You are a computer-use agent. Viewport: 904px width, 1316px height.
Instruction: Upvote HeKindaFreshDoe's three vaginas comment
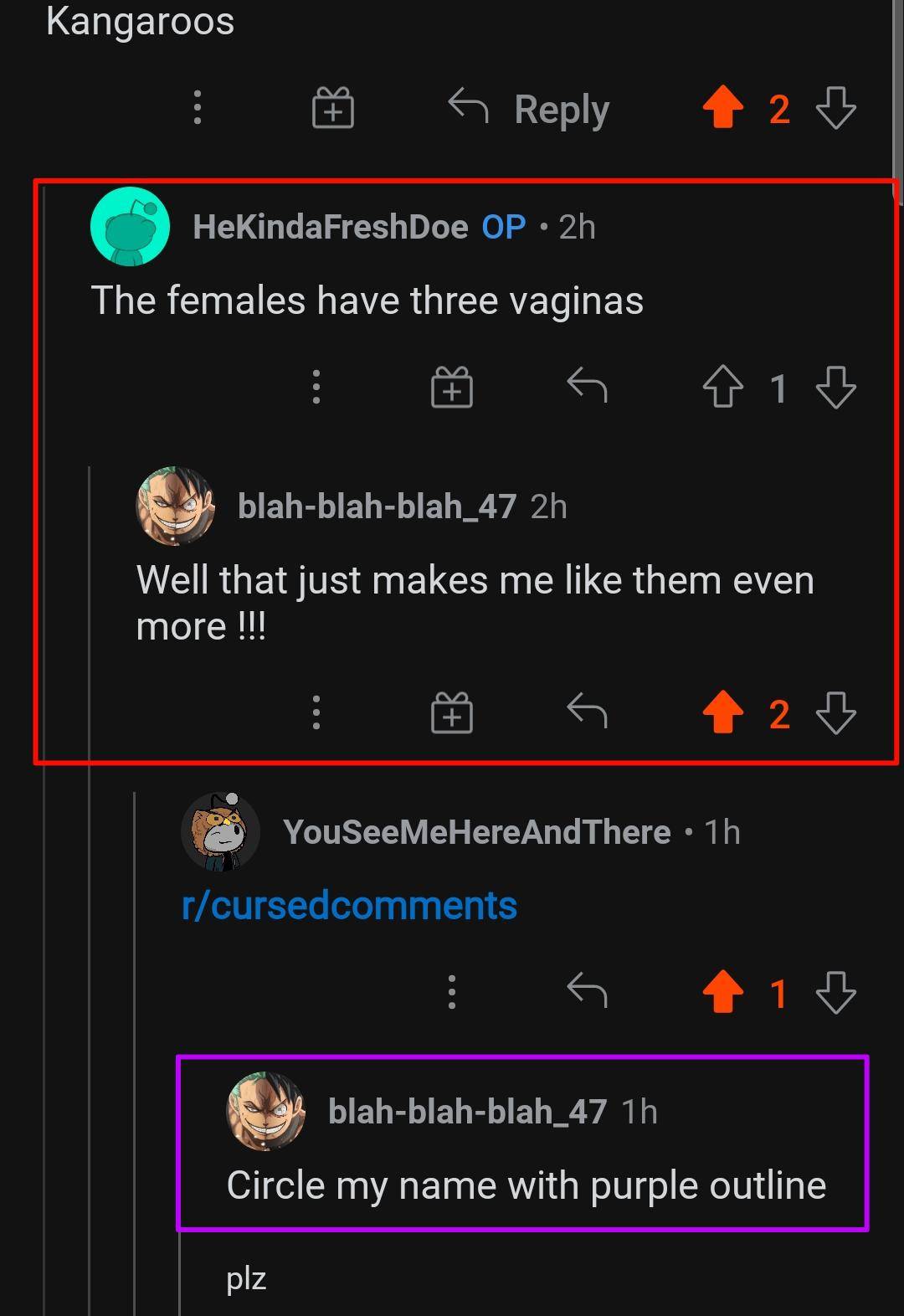pos(722,388)
